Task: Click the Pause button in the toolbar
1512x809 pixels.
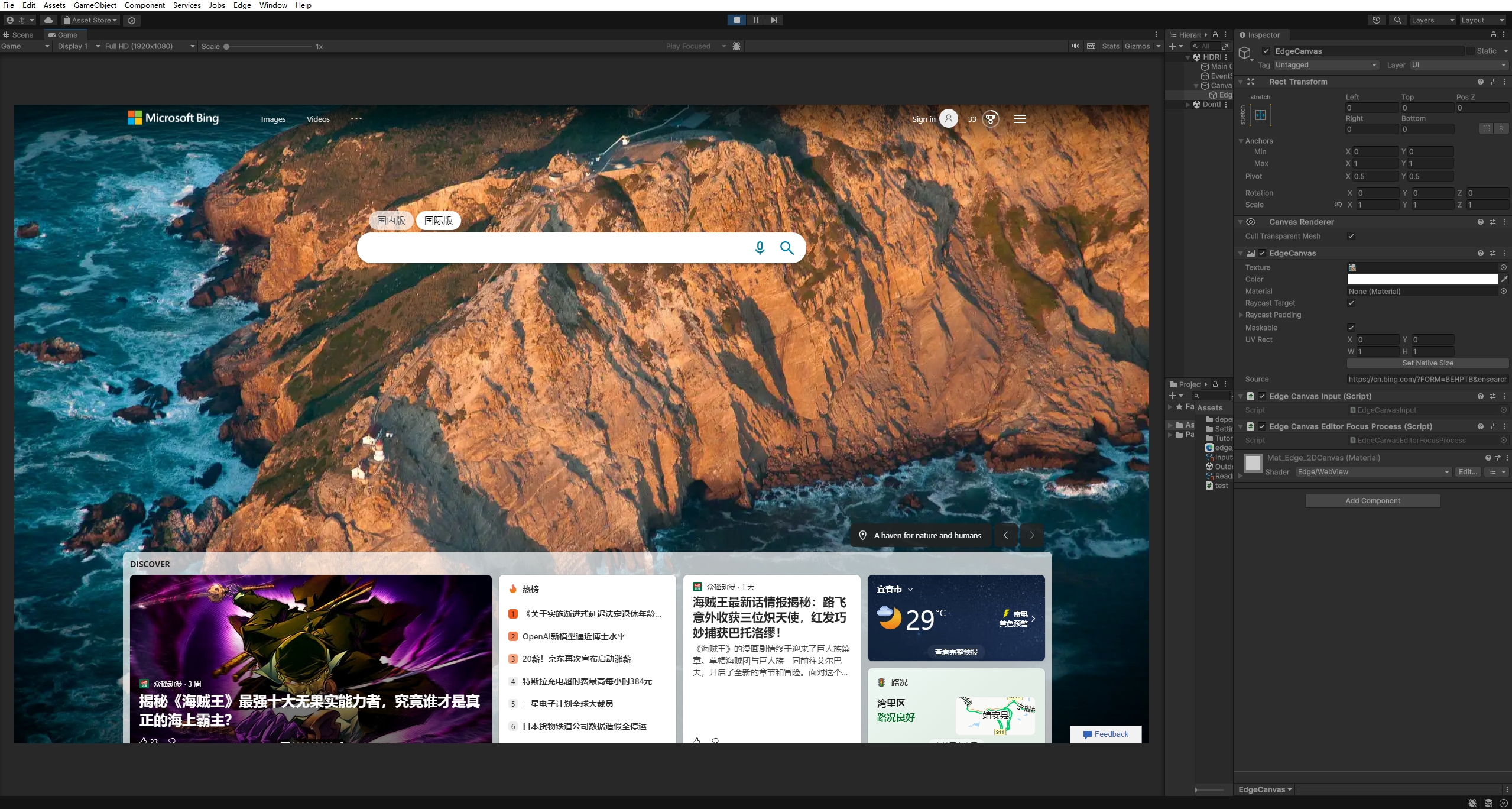Action: click(x=755, y=20)
